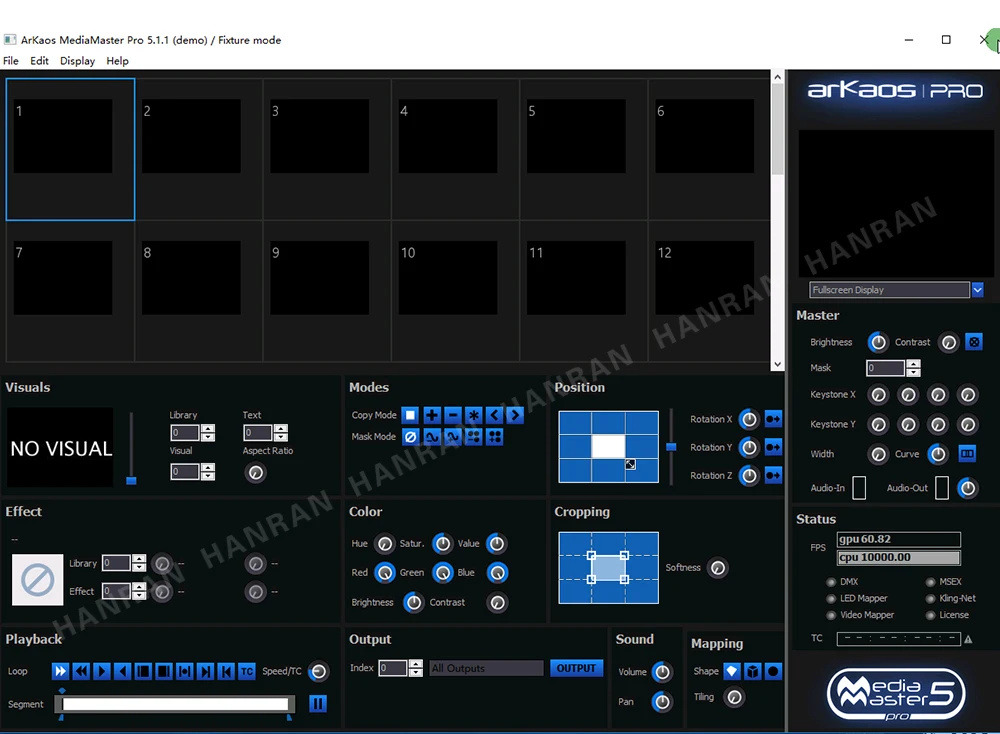1000x734 pixels.
Task: Open the Display menu
Action: [77, 61]
